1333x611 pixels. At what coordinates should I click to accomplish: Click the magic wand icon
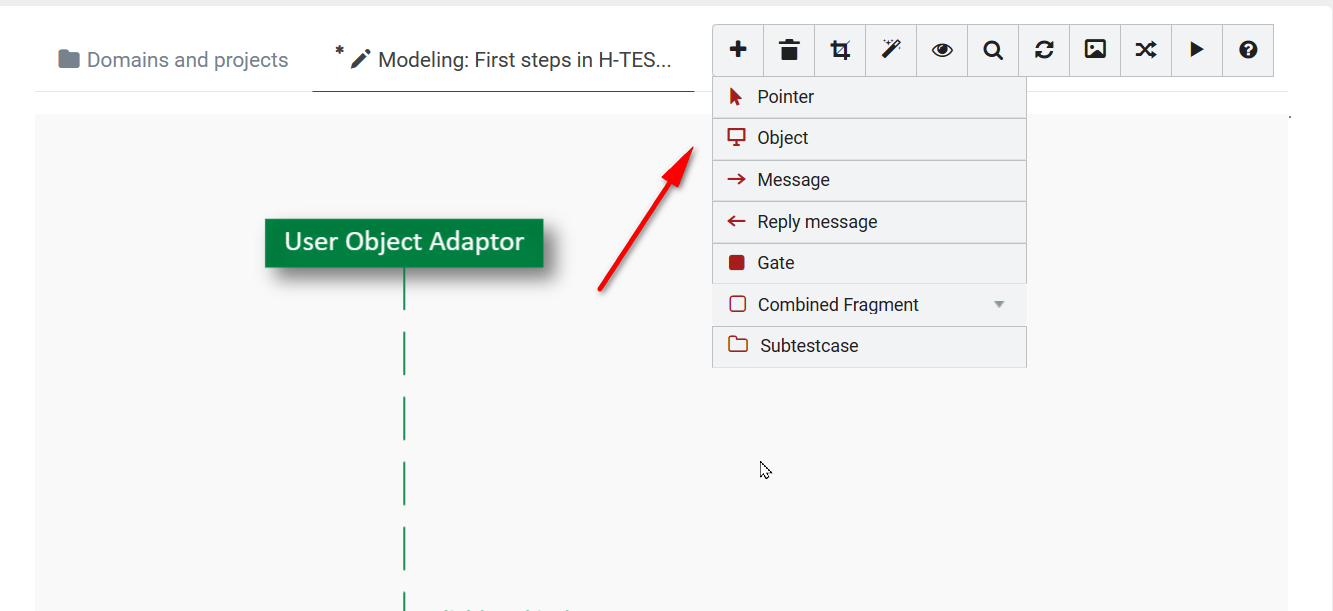point(891,50)
